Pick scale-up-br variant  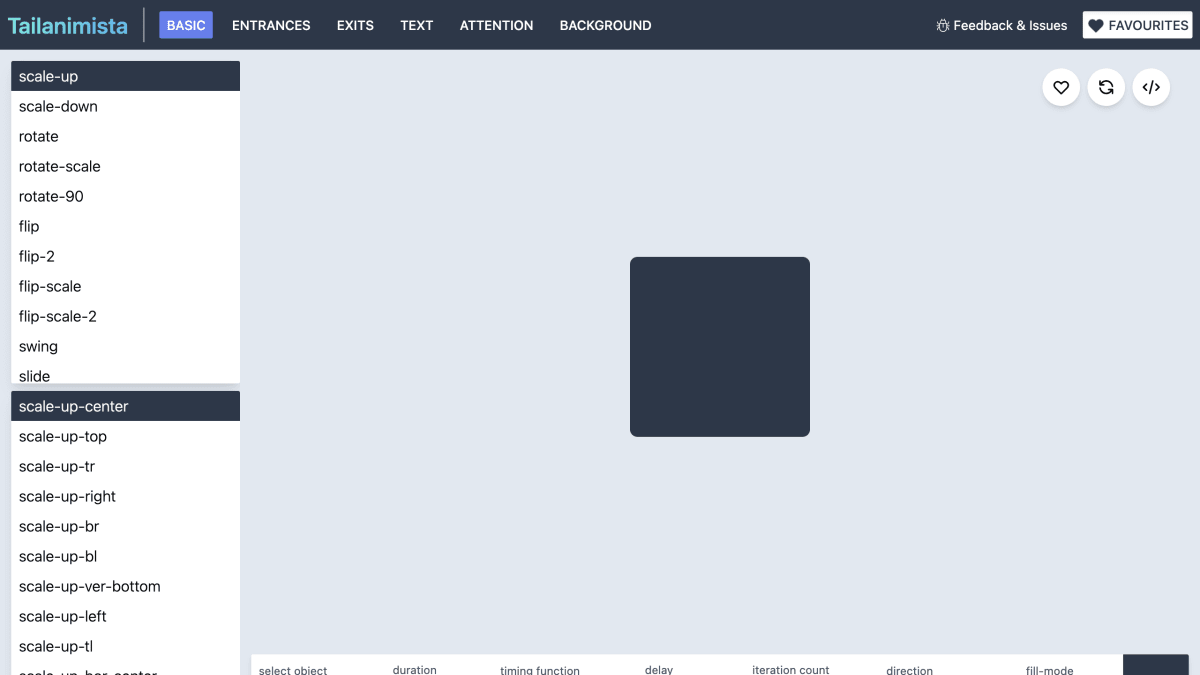tap(125, 526)
